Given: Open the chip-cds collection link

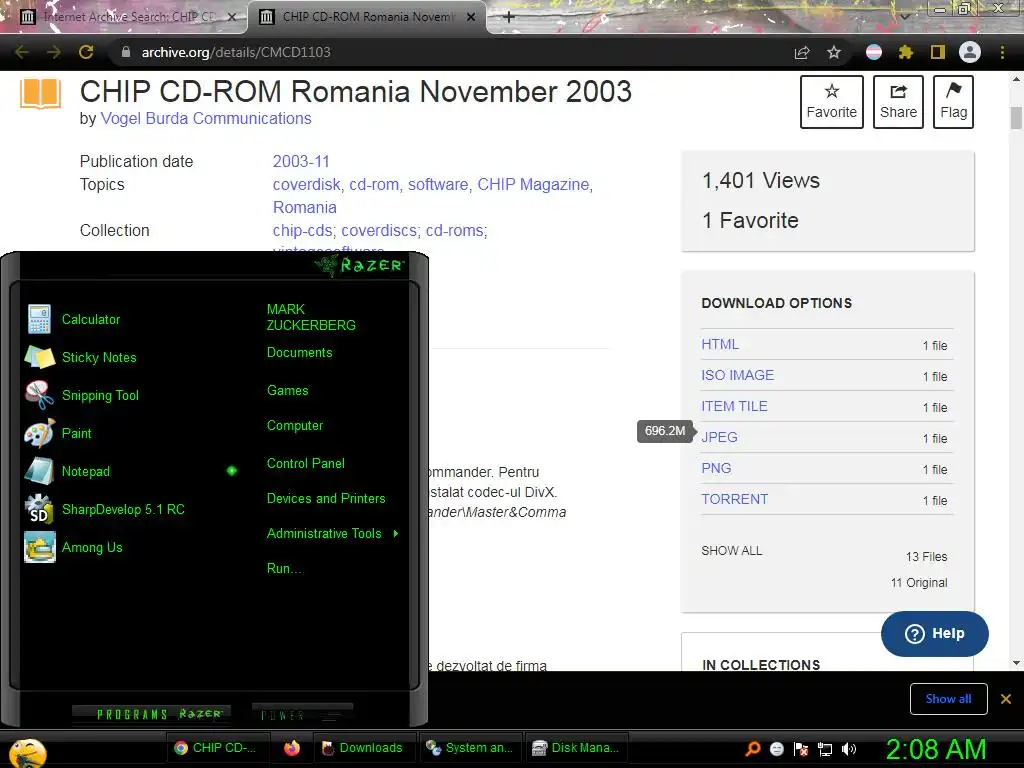Looking at the screenshot, I should coord(302,231).
